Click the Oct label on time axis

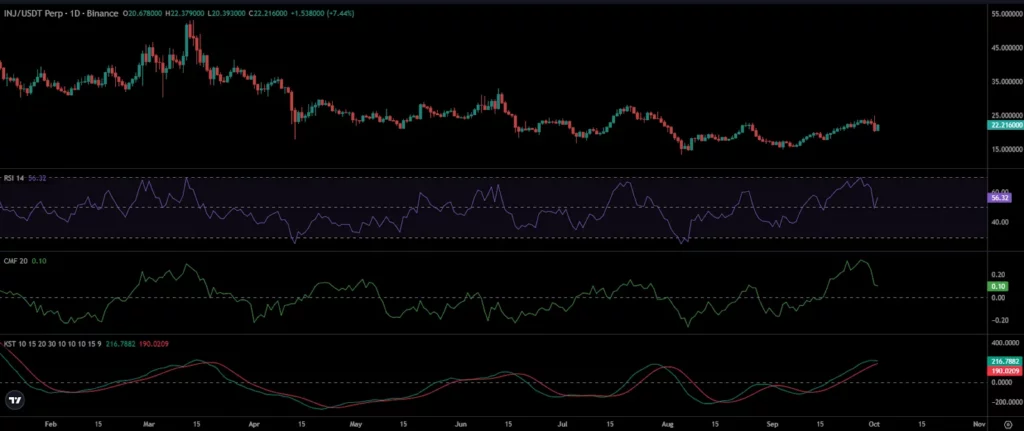(876, 423)
